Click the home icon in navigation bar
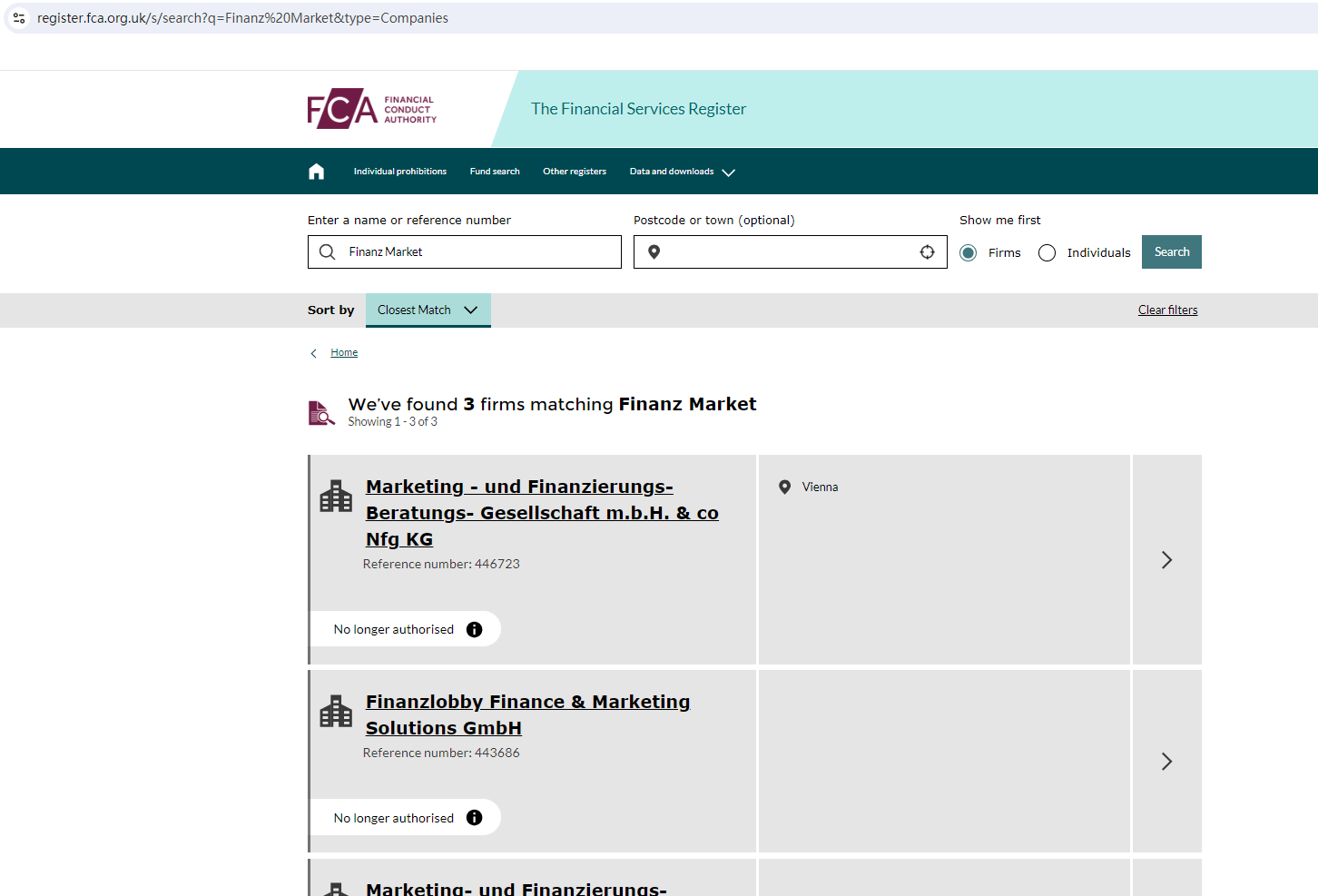 click(x=316, y=172)
